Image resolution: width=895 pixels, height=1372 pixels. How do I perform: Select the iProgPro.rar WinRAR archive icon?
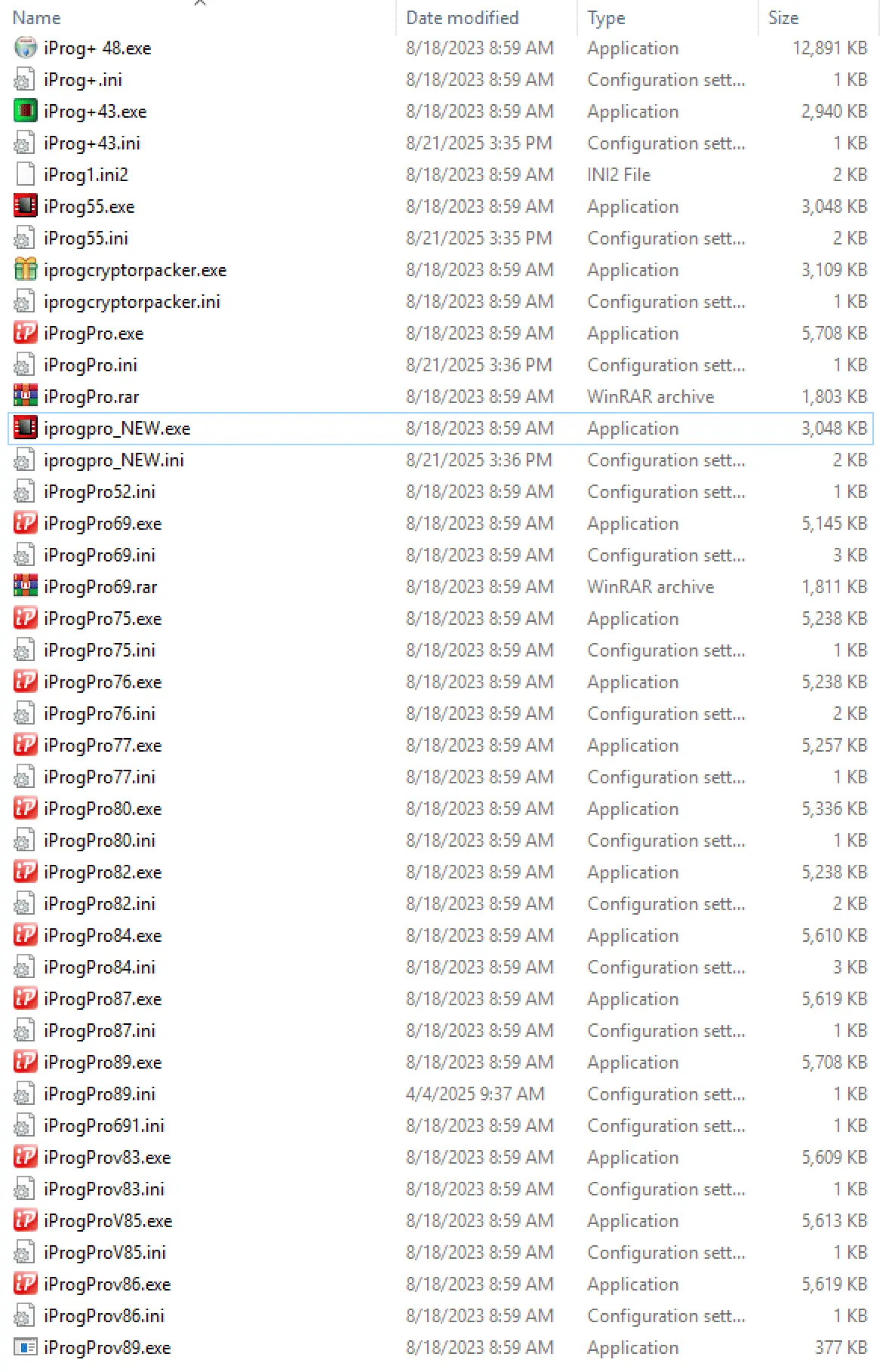click(25, 397)
